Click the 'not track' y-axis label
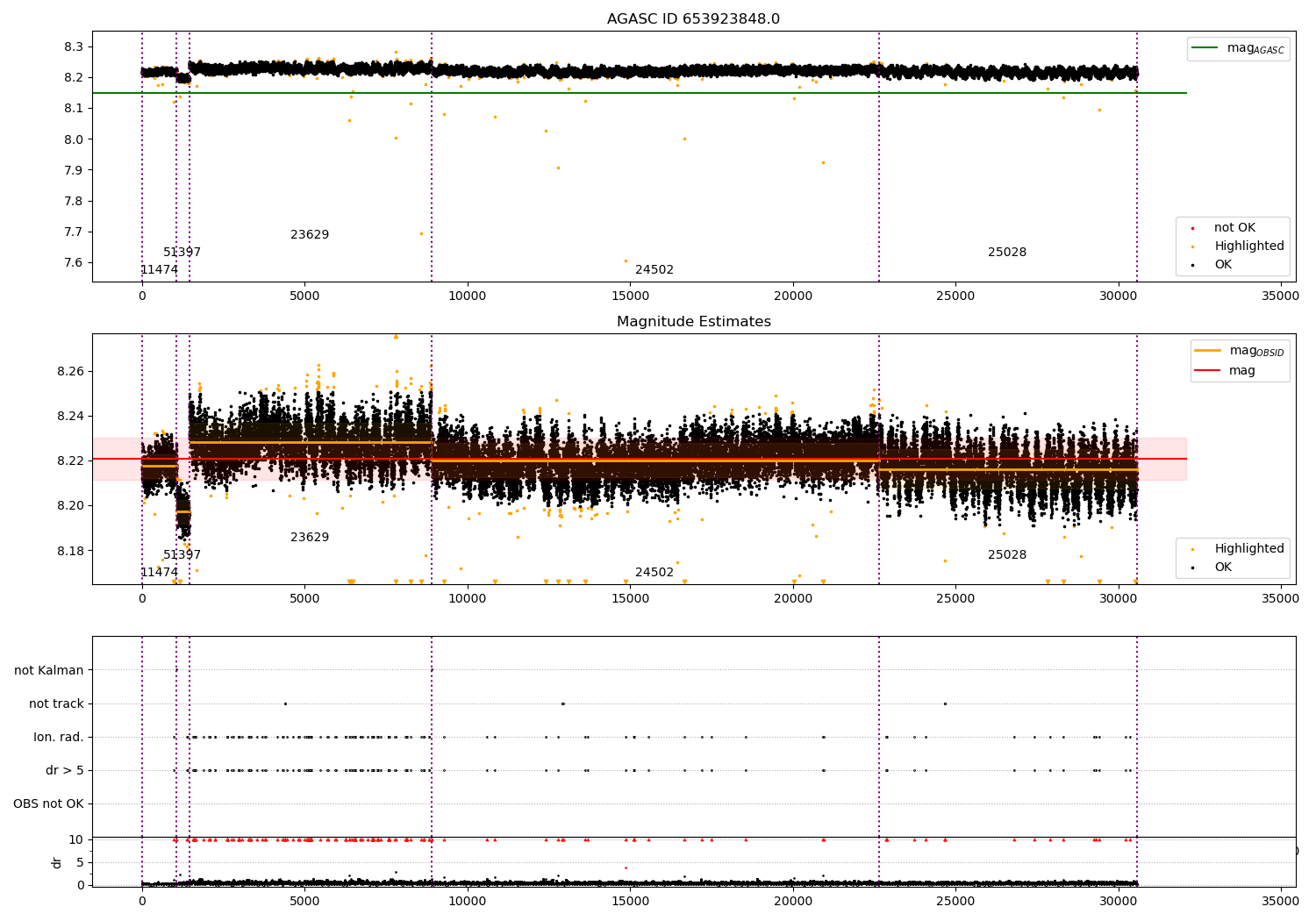Image resolution: width=1316 pixels, height=921 pixels. 56,704
